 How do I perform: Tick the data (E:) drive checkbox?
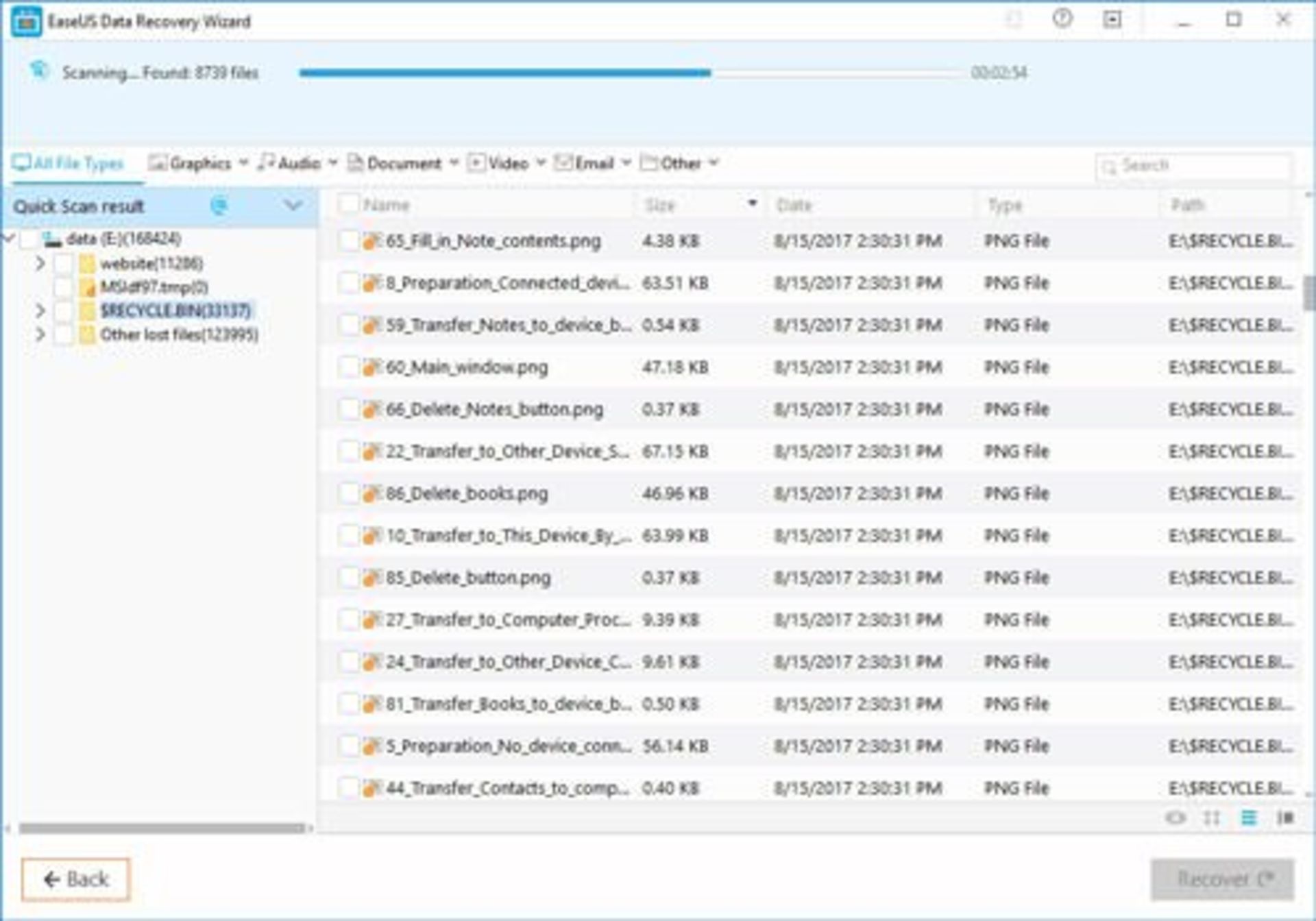29,239
